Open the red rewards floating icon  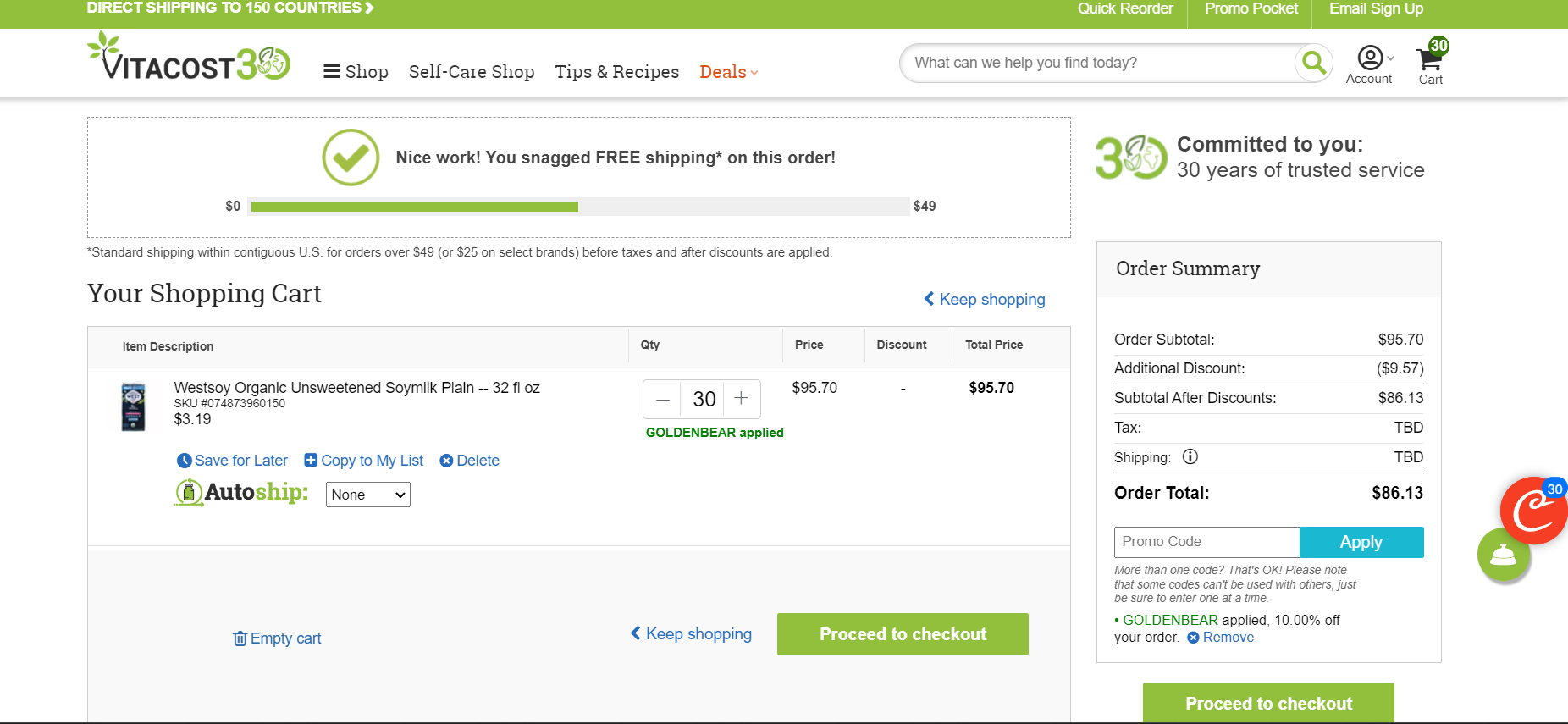click(x=1533, y=511)
